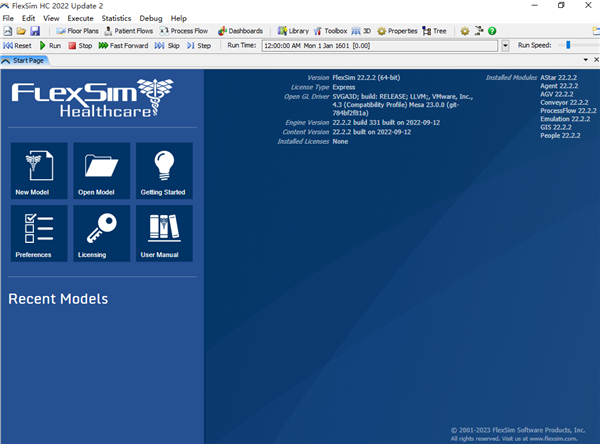Open the Toolbox panel
This screenshot has width=600, height=444.
coord(329,31)
